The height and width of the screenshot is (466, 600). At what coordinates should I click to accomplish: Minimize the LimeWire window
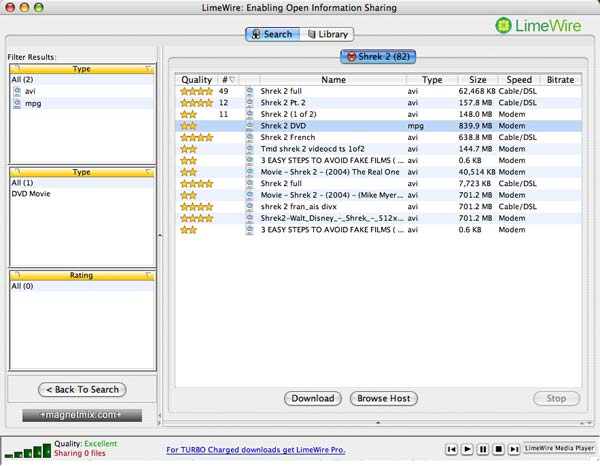pos(24,7)
